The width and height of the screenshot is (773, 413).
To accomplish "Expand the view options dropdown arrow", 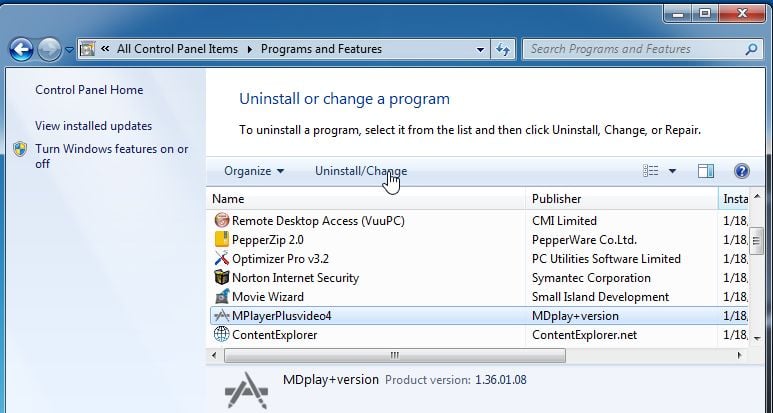I will [672, 171].
